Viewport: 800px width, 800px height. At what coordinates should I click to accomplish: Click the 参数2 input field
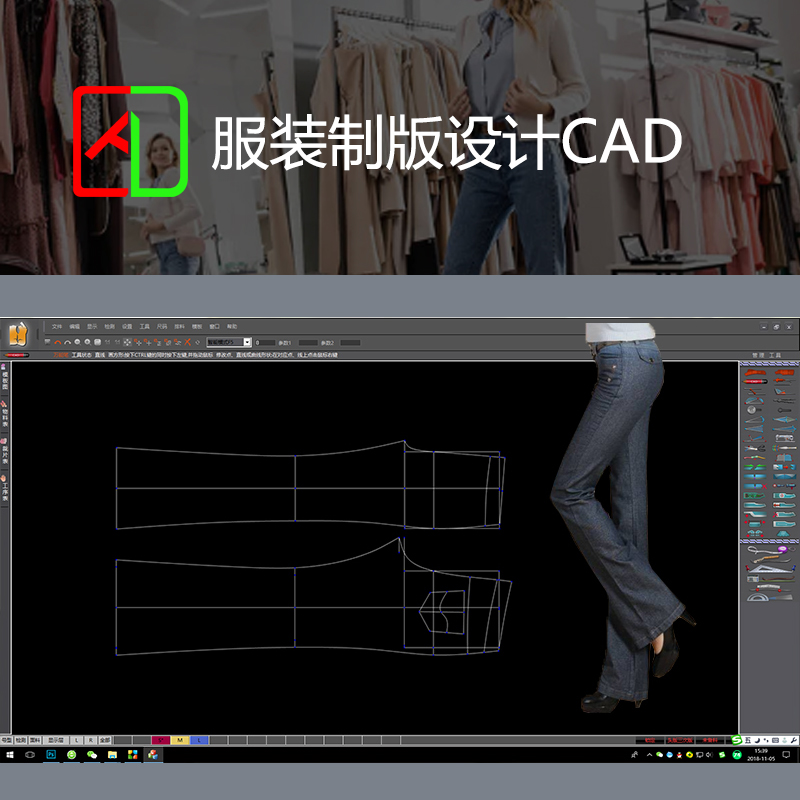click(351, 342)
